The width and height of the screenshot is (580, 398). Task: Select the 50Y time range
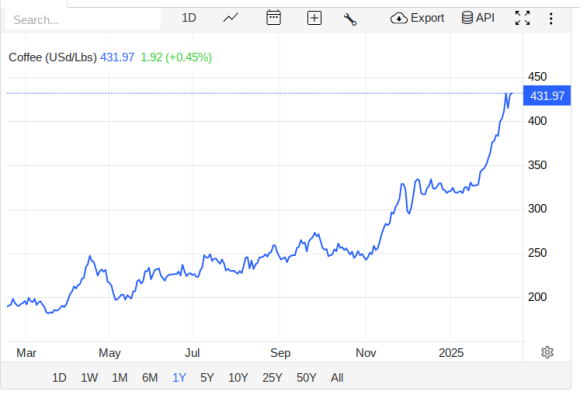[306, 378]
